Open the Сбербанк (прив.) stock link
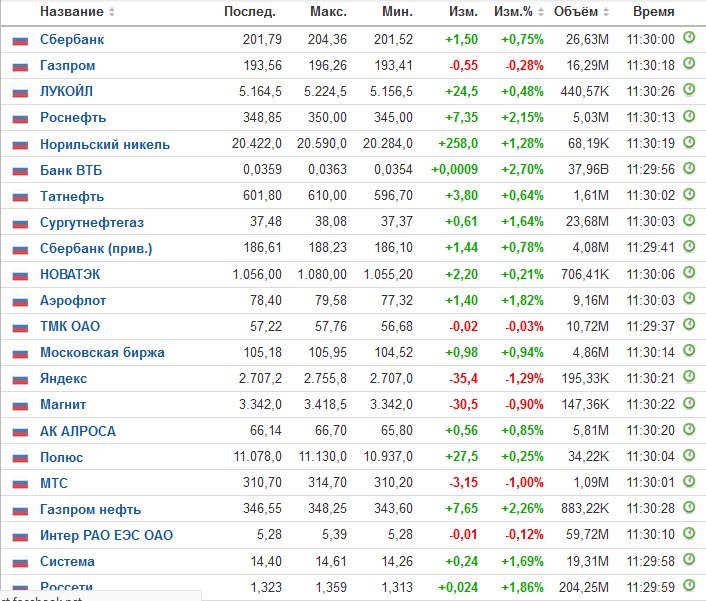Image resolution: width=706 pixels, height=601 pixels. (96, 249)
